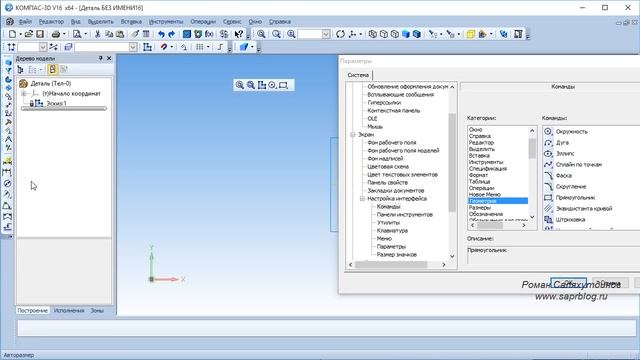
Task: Open dropdown arrow next to Print icon
Action: 64,34
